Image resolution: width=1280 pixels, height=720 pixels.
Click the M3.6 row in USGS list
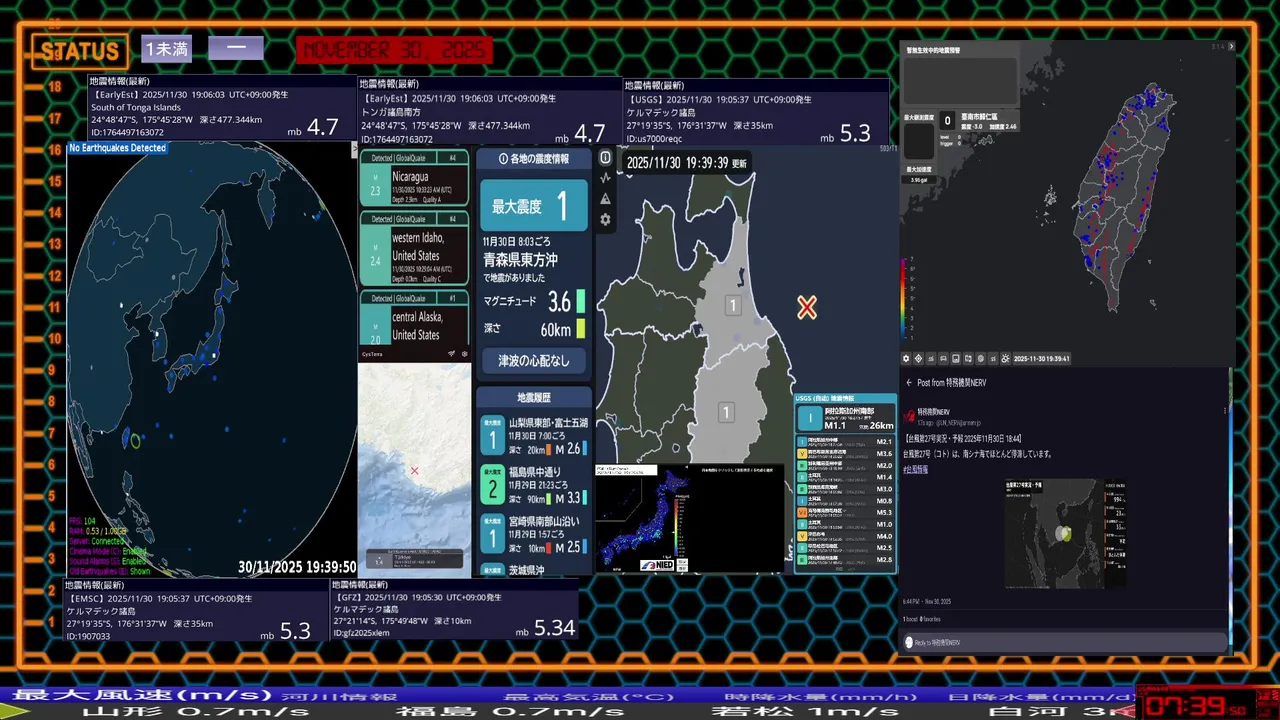pos(846,453)
